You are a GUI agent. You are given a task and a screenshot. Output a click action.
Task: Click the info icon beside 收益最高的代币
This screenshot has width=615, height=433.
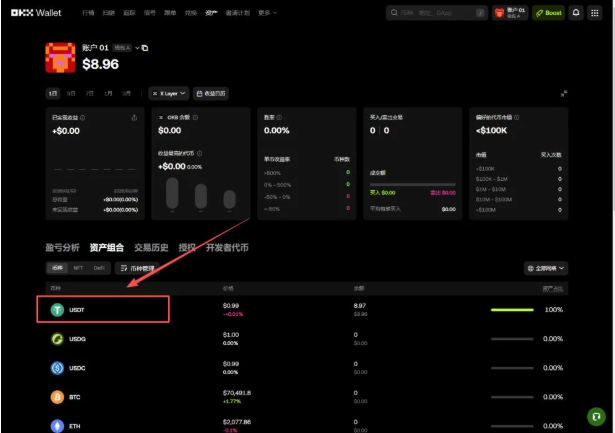pyautogui.click(x=200, y=153)
